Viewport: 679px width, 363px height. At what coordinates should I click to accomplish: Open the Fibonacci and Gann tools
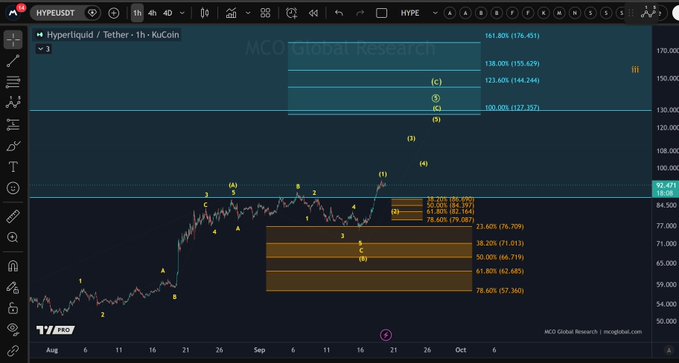click(x=13, y=82)
